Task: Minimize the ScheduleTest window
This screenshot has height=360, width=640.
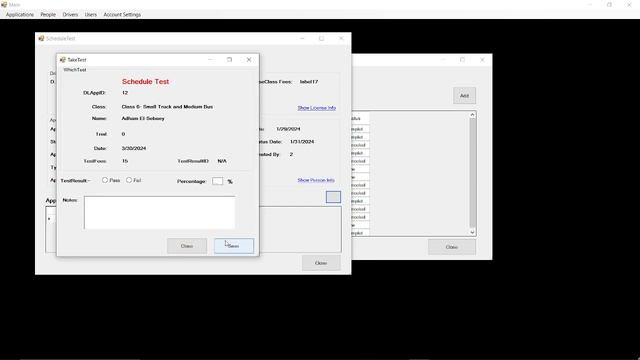Action: pyautogui.click(x=302, y=38)
